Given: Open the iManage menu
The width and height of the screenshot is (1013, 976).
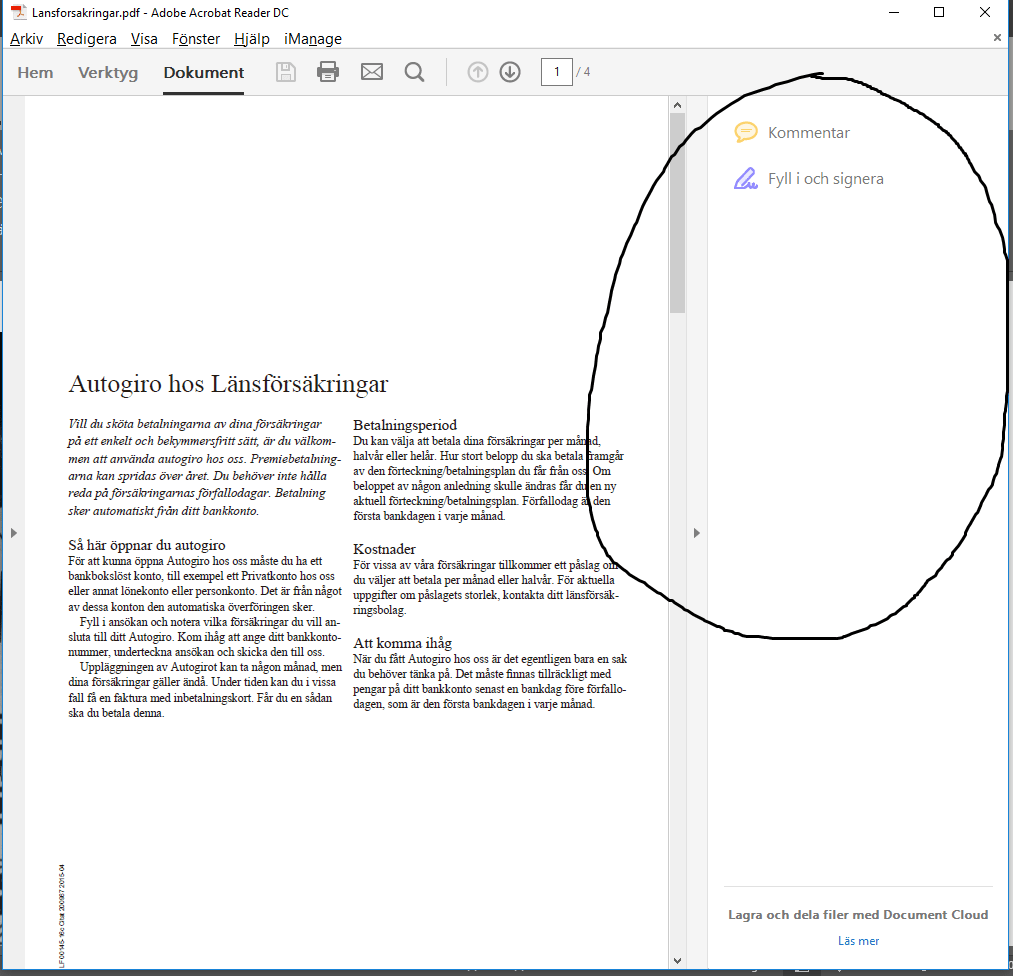Looking at the screenshot, I should pos(311,38).
